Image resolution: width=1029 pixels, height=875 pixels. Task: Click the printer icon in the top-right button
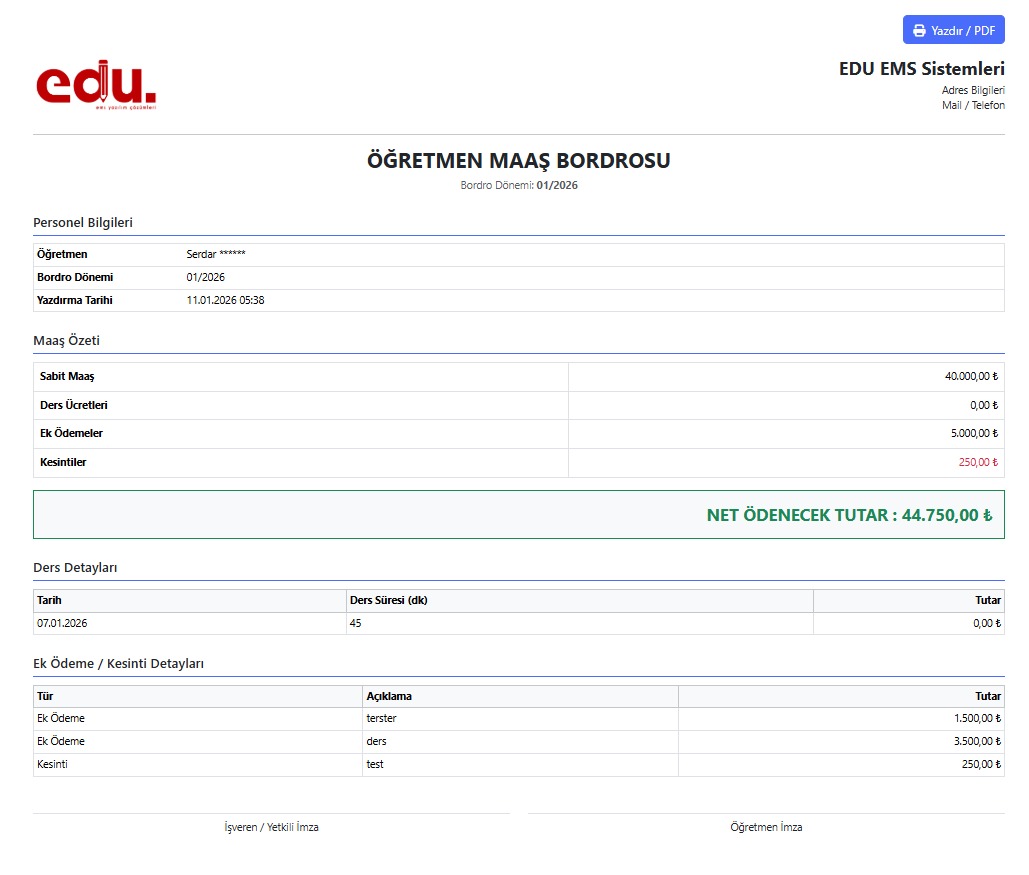[919, 31]
